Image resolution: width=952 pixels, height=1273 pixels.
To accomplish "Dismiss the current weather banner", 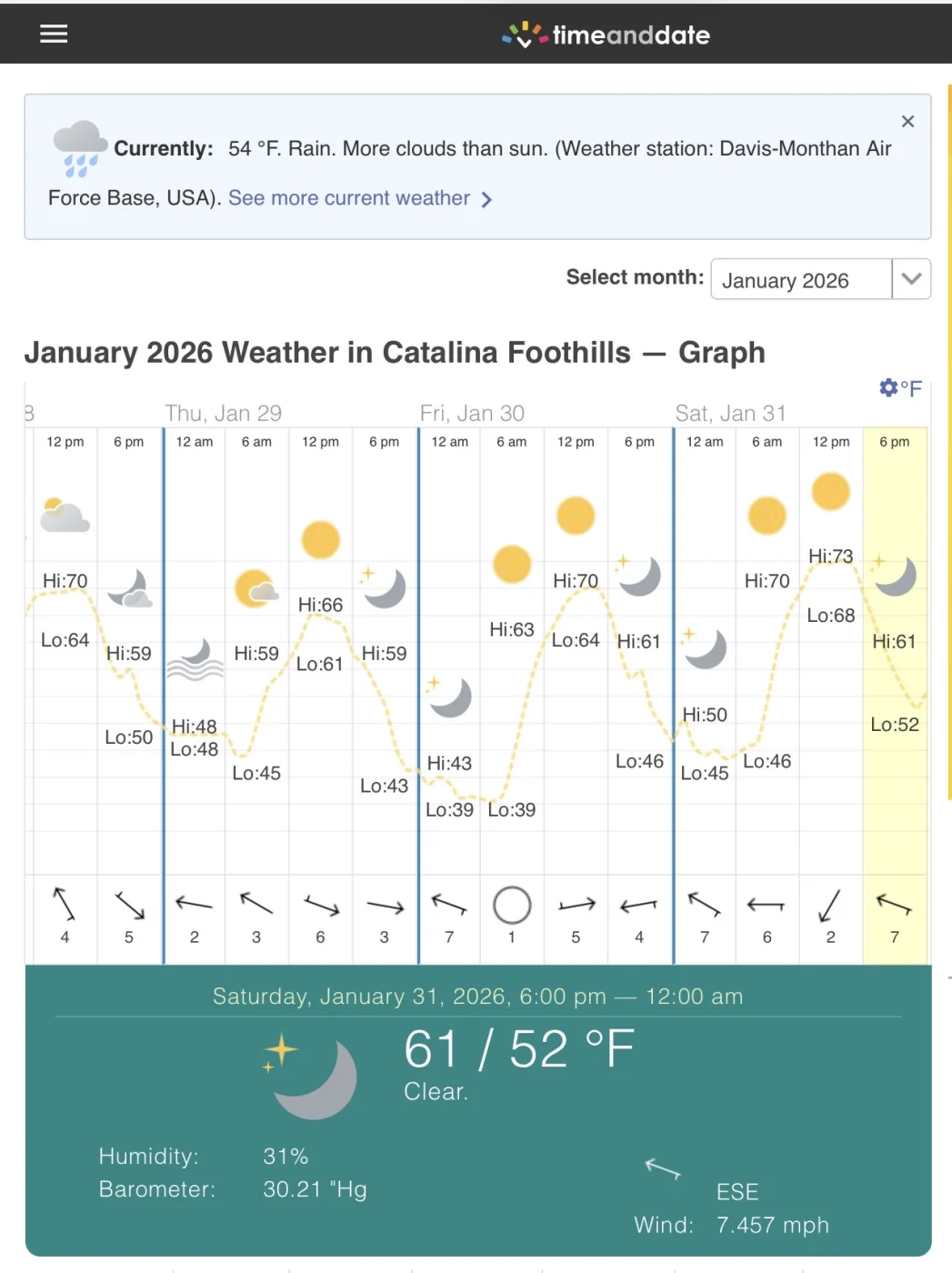I will [907, 121].
